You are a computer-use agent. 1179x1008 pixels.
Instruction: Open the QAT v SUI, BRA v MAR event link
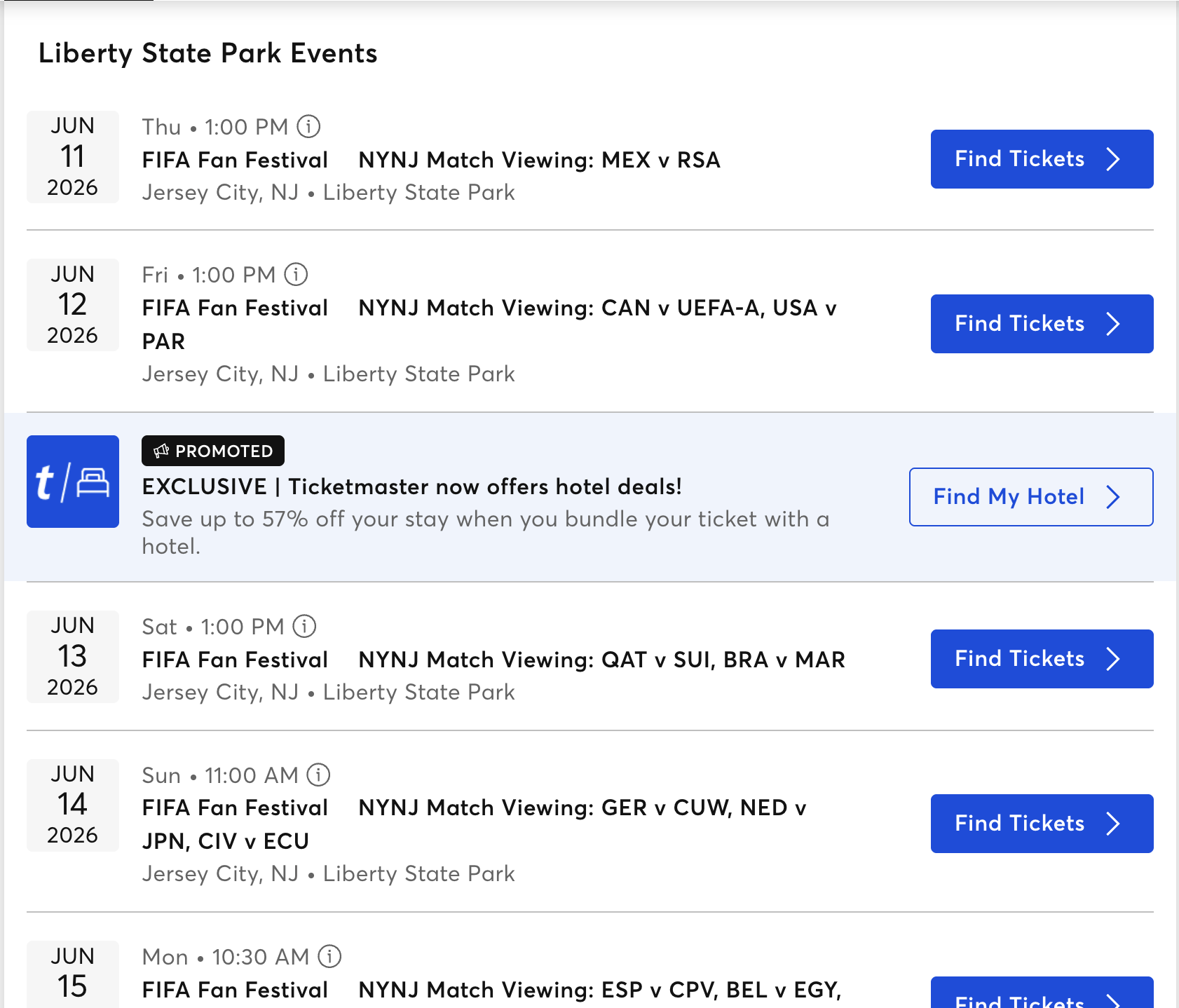coord(494,659)
